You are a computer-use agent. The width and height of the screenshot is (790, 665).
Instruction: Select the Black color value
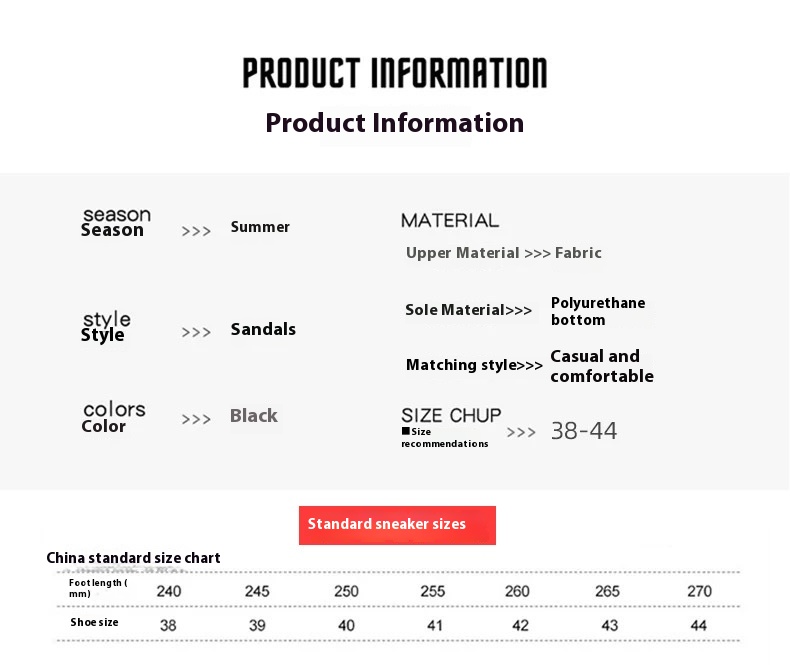(x=254, y=416)
